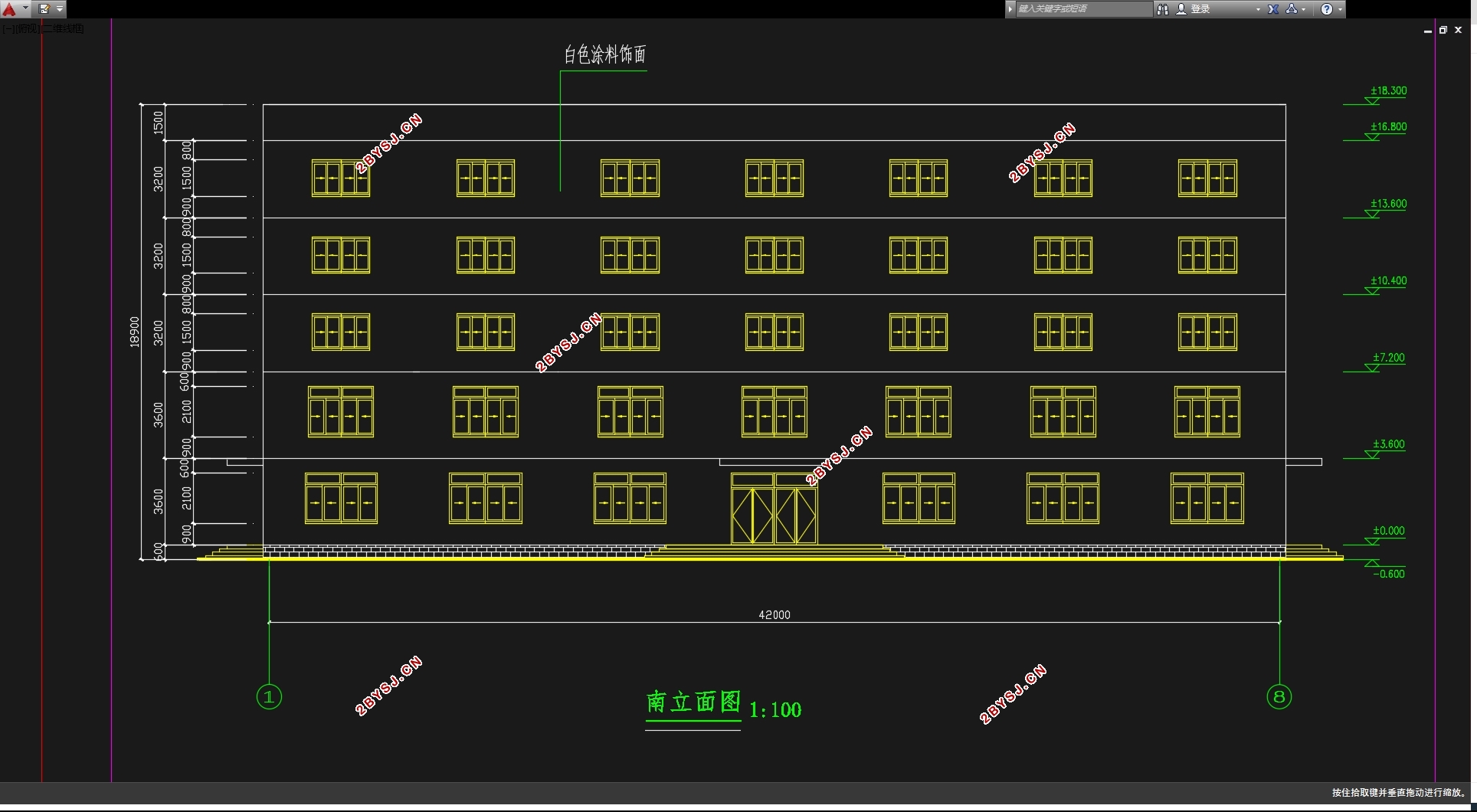Click the Save As quick access icon
Image resolution: width=1477 pixels, height=812 pixels.
(44, 8)
